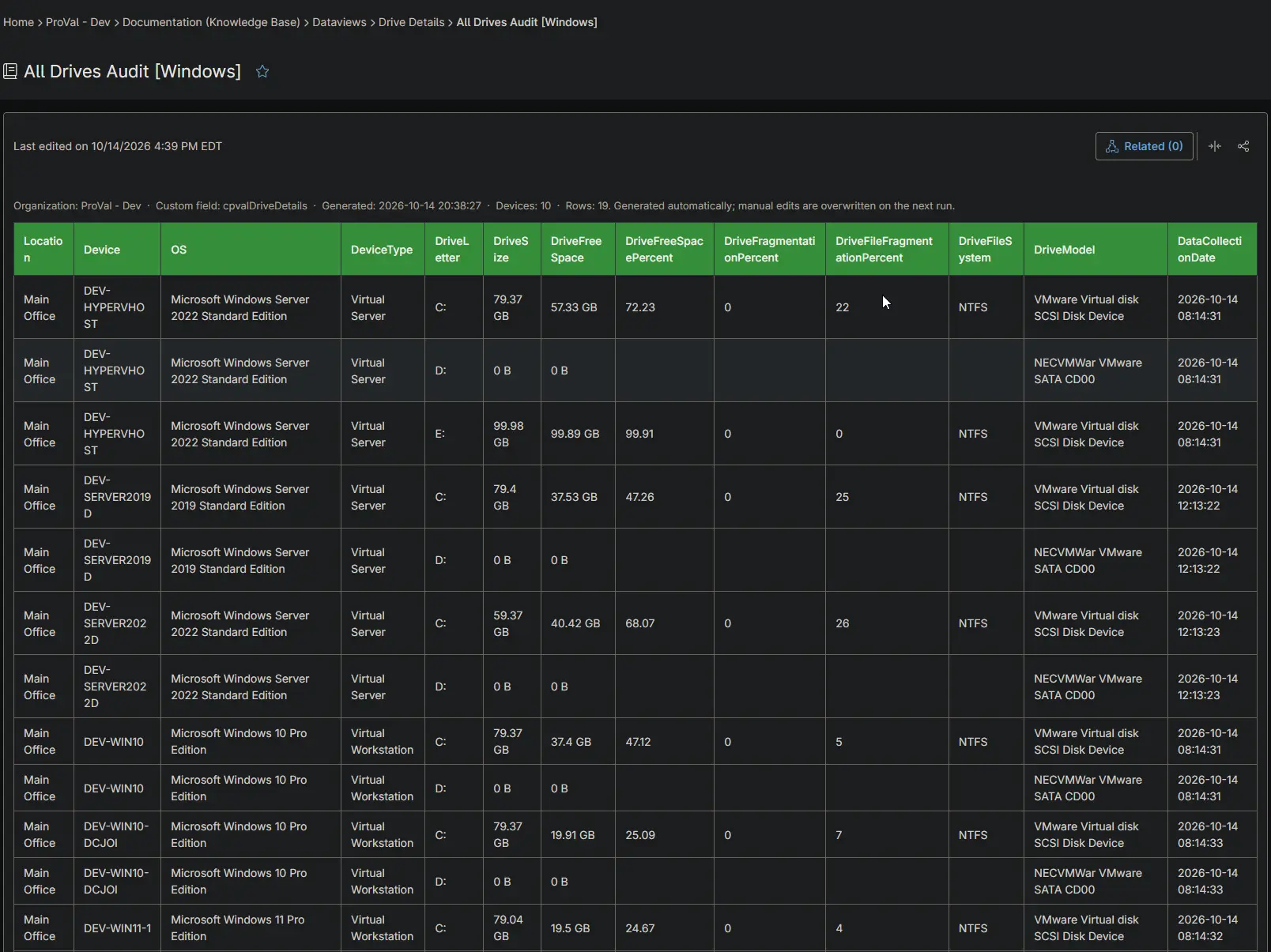Click the share icon in the header toolbar
Screen dimensions: 1271x952
point(1243,146)
